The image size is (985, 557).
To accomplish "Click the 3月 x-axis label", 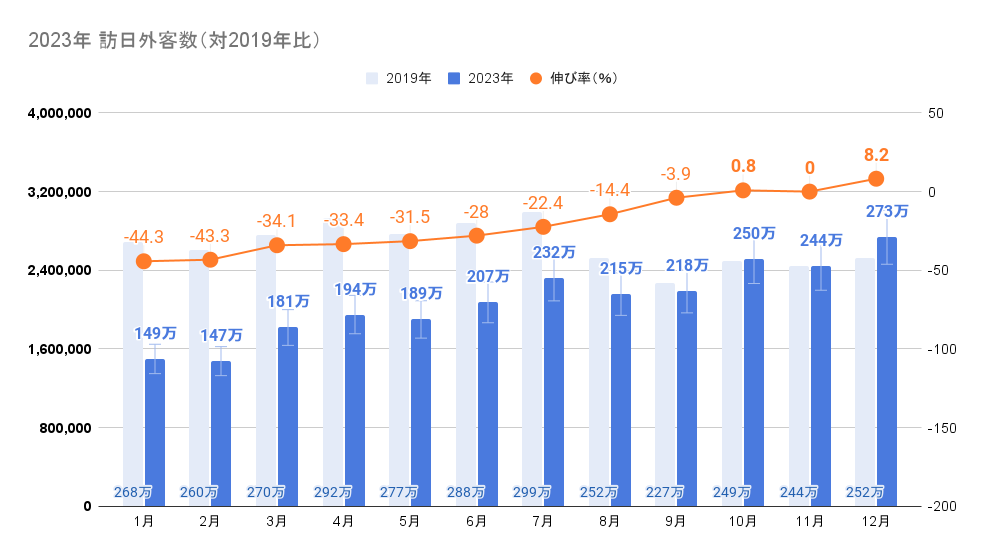I will [x=276, y=521].
